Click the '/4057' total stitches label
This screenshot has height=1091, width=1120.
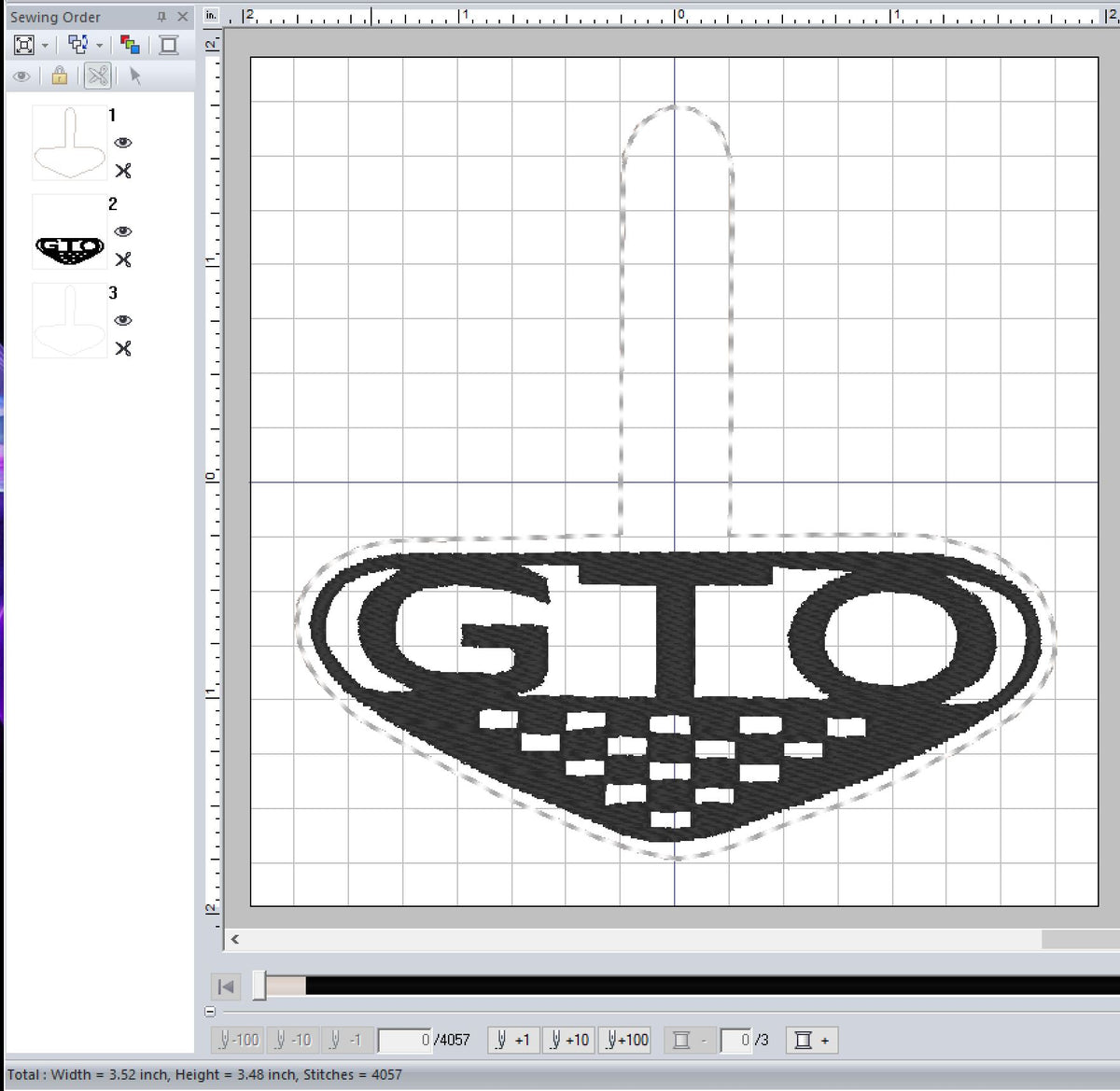pyautogui.click(x=453, y=1040)
